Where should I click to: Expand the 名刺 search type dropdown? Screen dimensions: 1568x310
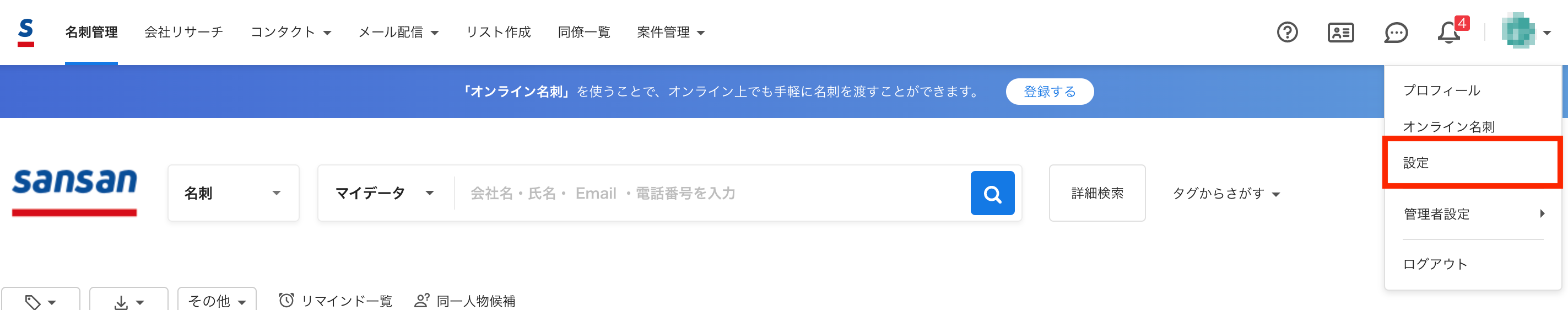pyautogui.click(x=233, y=193)
